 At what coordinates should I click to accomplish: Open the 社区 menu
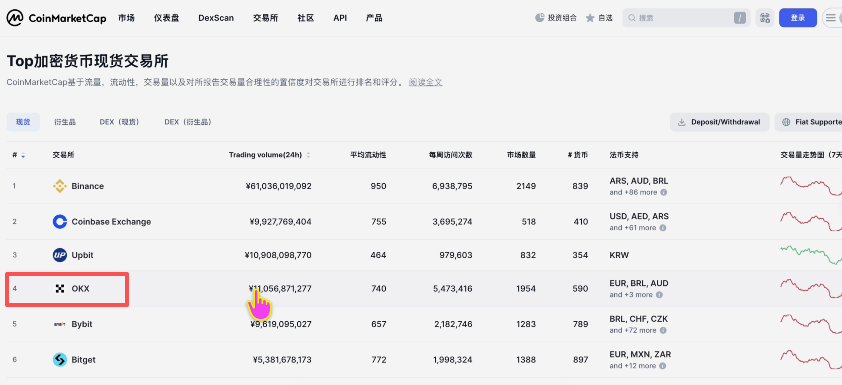click(306, 18)
